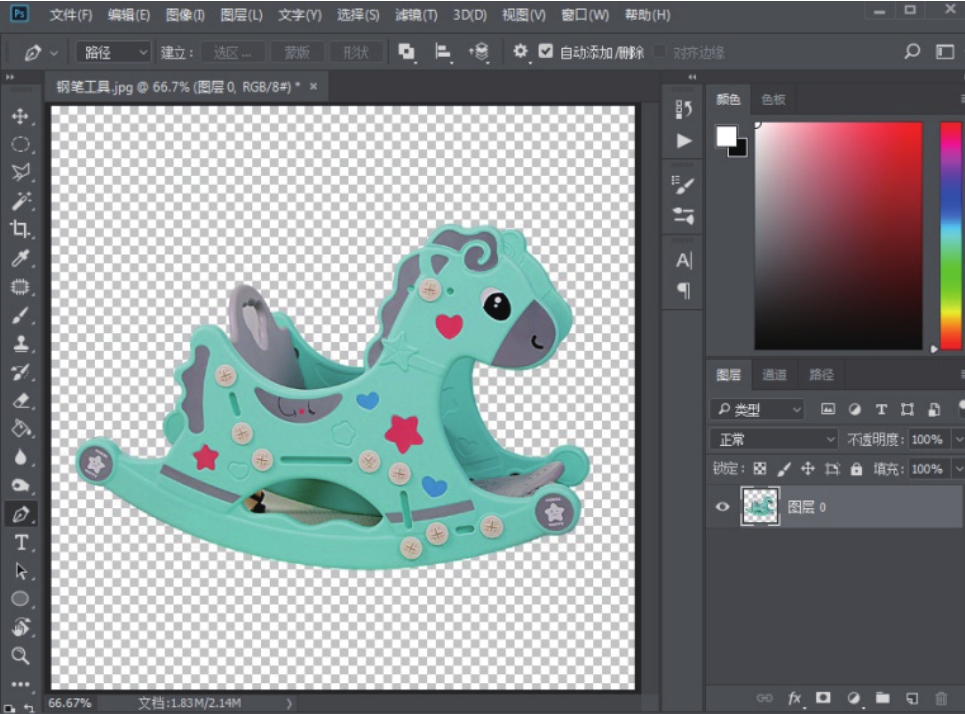This screenshot has height=714, width=965.
Task: Expand the 类型 layer filter dropdown
Action: point(757,409)
